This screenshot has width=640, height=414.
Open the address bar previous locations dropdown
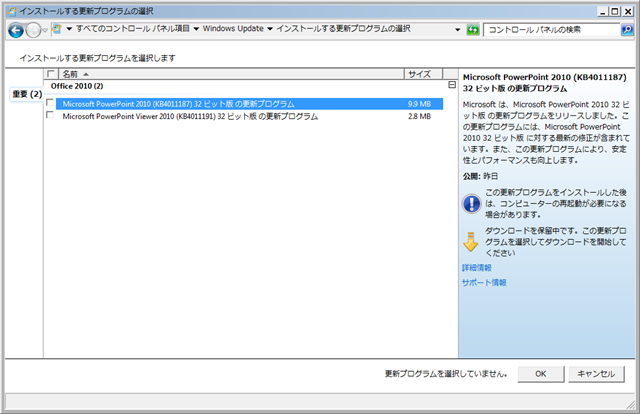click(458, 29)
